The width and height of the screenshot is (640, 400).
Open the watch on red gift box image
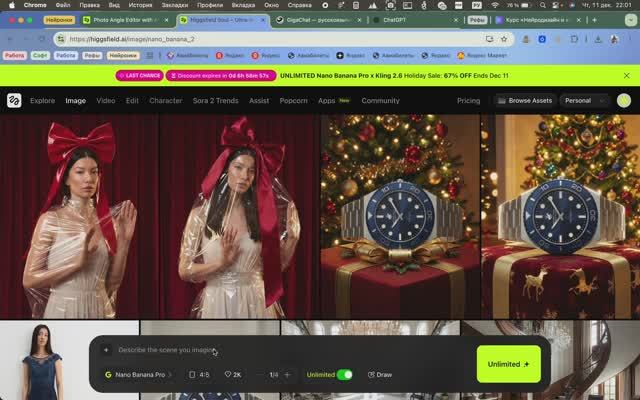point(400,216)
